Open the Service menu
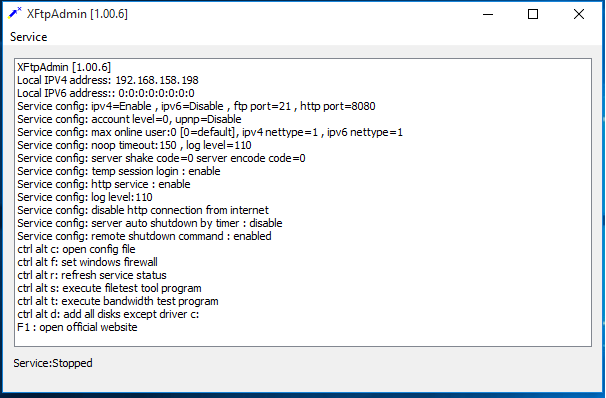Image resolution: width=606 pixels, height=398 pixels. (29, 37)
